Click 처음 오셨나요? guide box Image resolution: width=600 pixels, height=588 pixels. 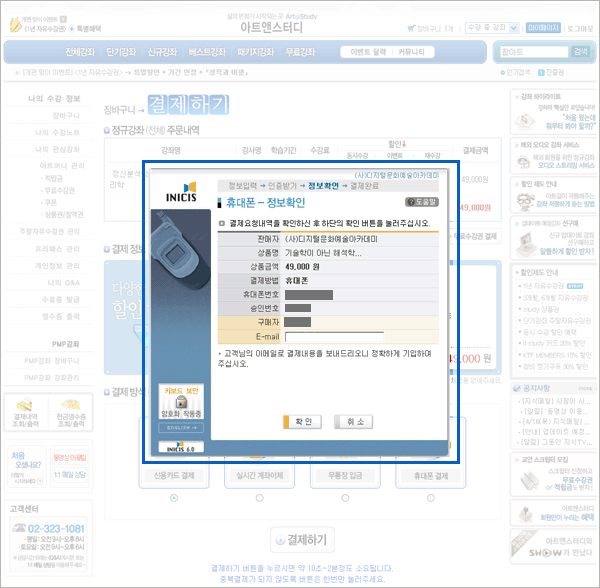26,467
